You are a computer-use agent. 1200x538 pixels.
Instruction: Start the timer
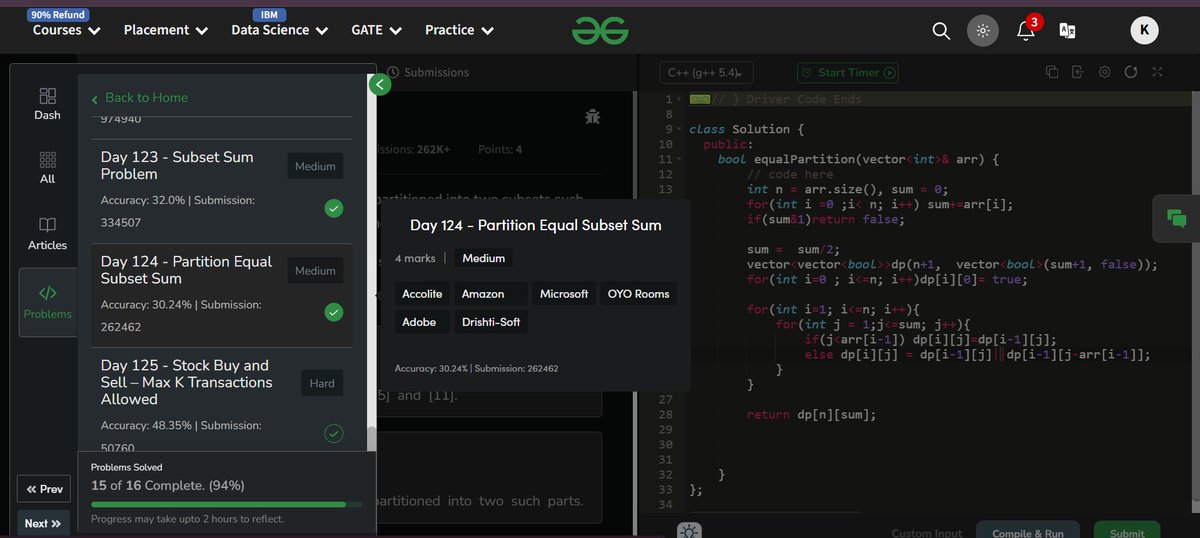(848, 72)
